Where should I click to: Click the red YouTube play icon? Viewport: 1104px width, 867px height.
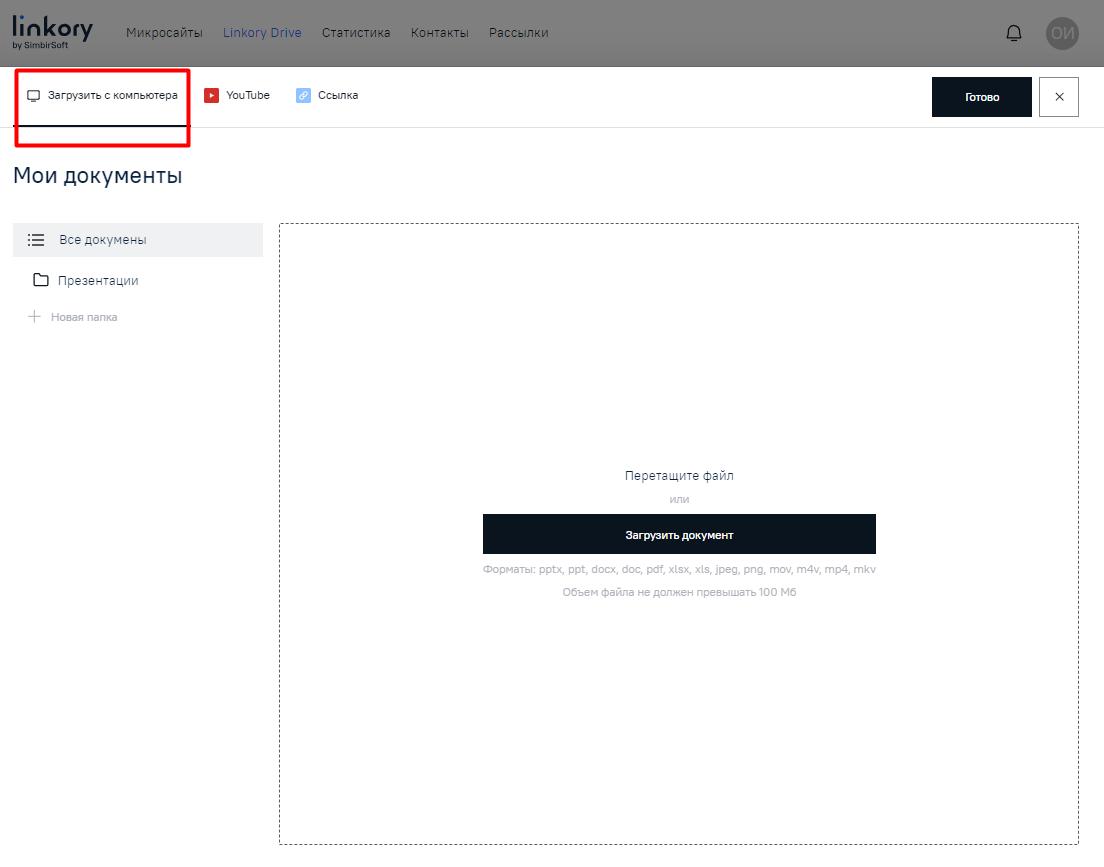point(211,96)
